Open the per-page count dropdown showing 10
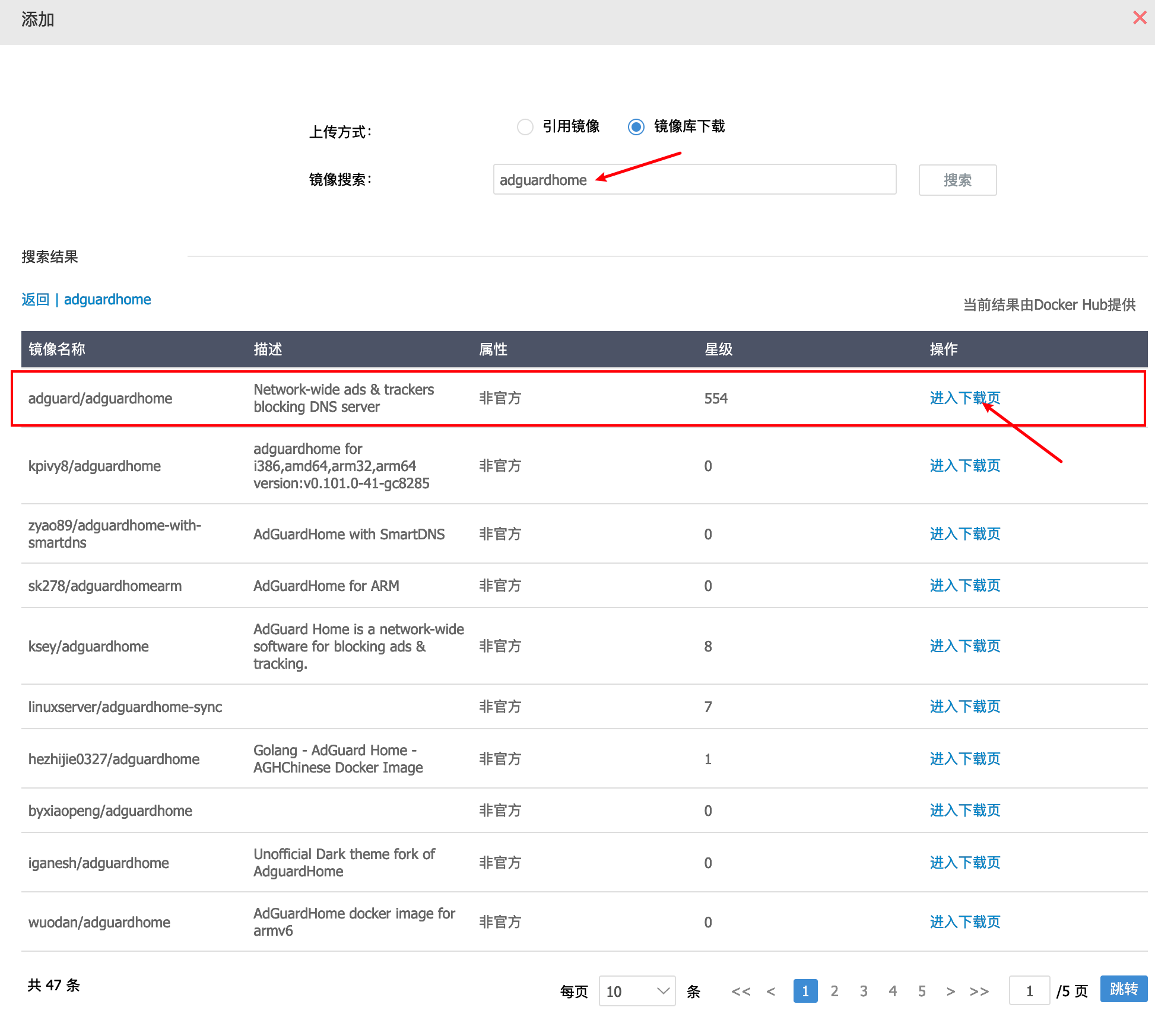 point(637,991)
